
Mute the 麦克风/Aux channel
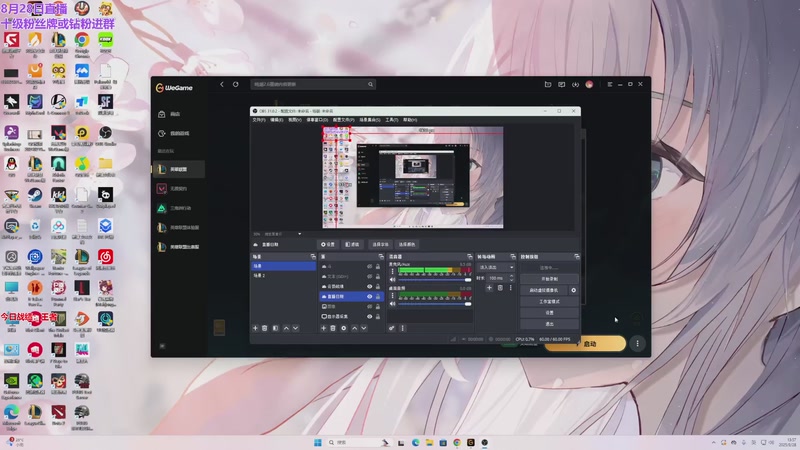392,280
